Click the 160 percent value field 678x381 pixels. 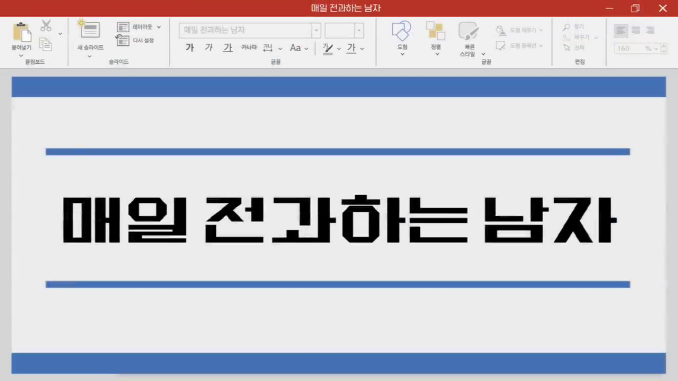coord(637,48)
